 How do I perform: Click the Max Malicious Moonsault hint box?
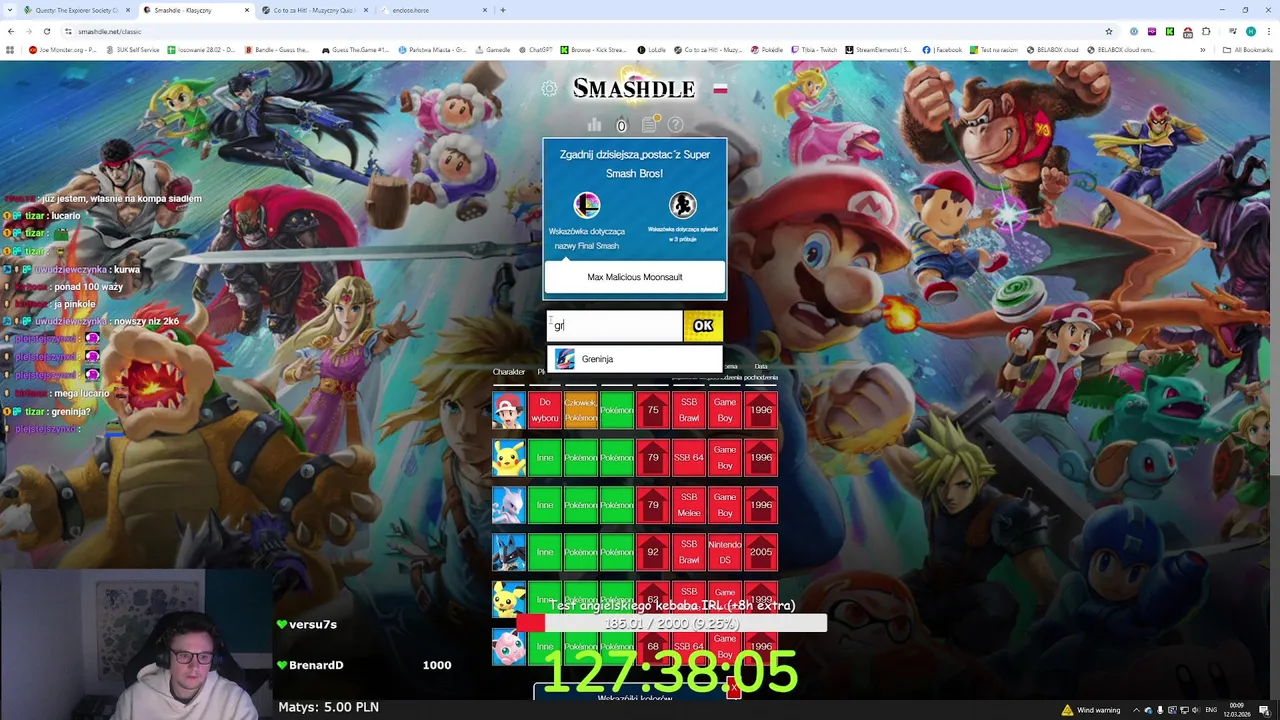[x=634, y=277]
